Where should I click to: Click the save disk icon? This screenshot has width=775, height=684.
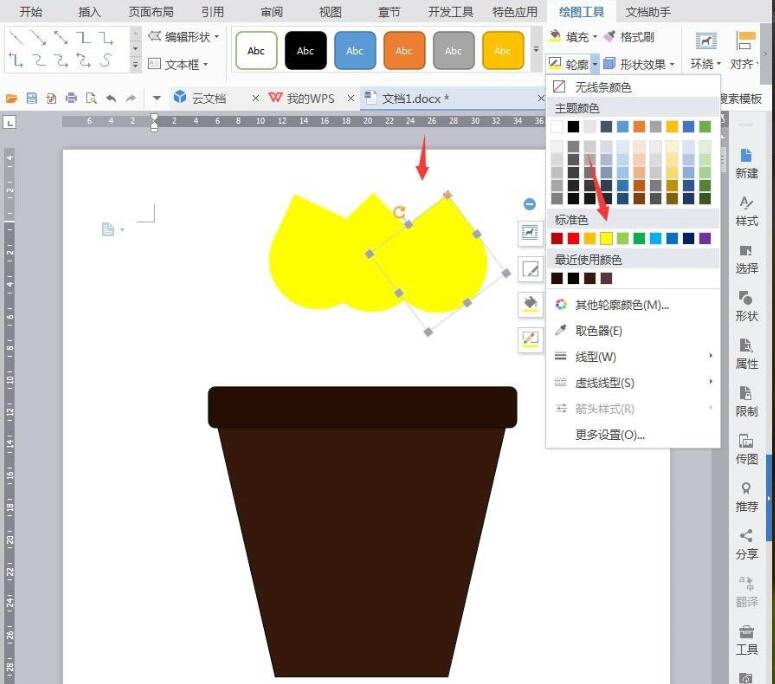(x=32, y=98)
